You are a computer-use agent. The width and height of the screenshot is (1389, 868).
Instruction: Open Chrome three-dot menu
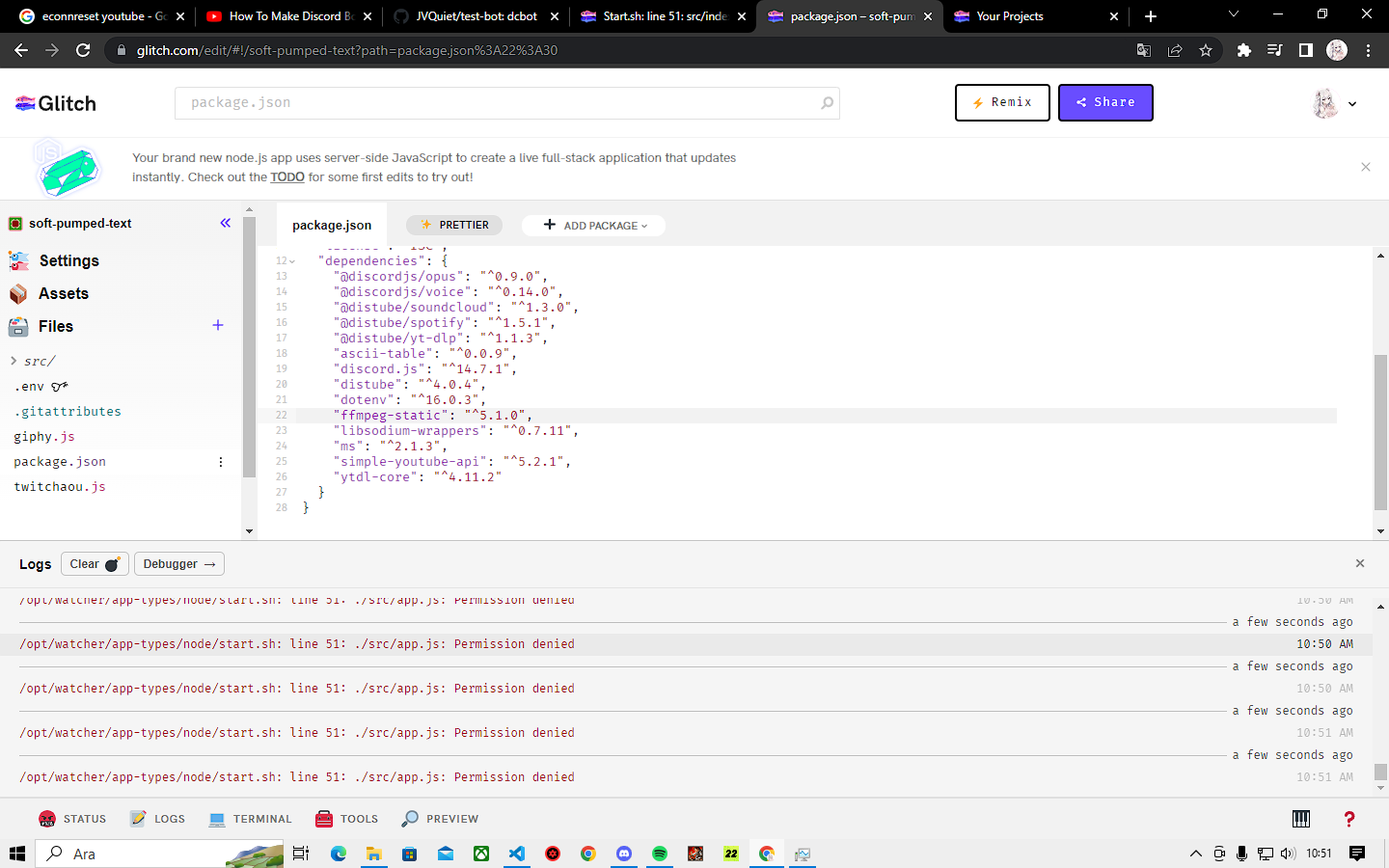click(1368, 50)
